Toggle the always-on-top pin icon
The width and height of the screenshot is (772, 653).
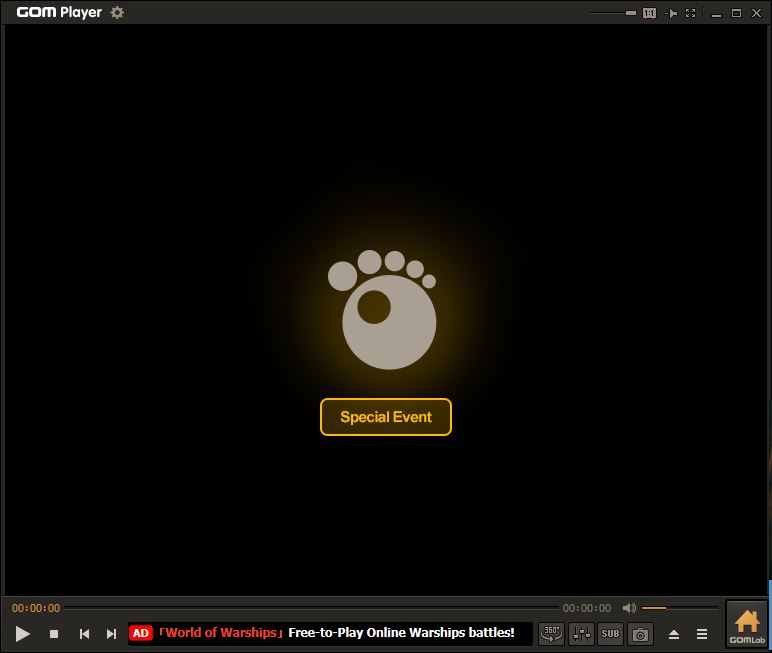tap(671, 13)
